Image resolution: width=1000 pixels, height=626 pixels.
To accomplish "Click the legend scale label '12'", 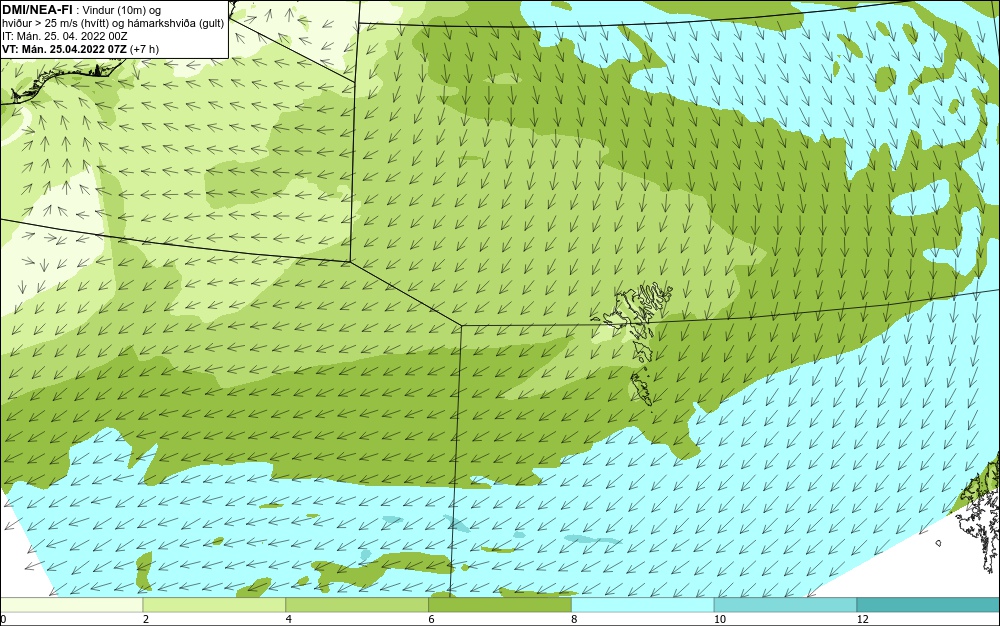I will pyautogui.click(x=863, y=619).
